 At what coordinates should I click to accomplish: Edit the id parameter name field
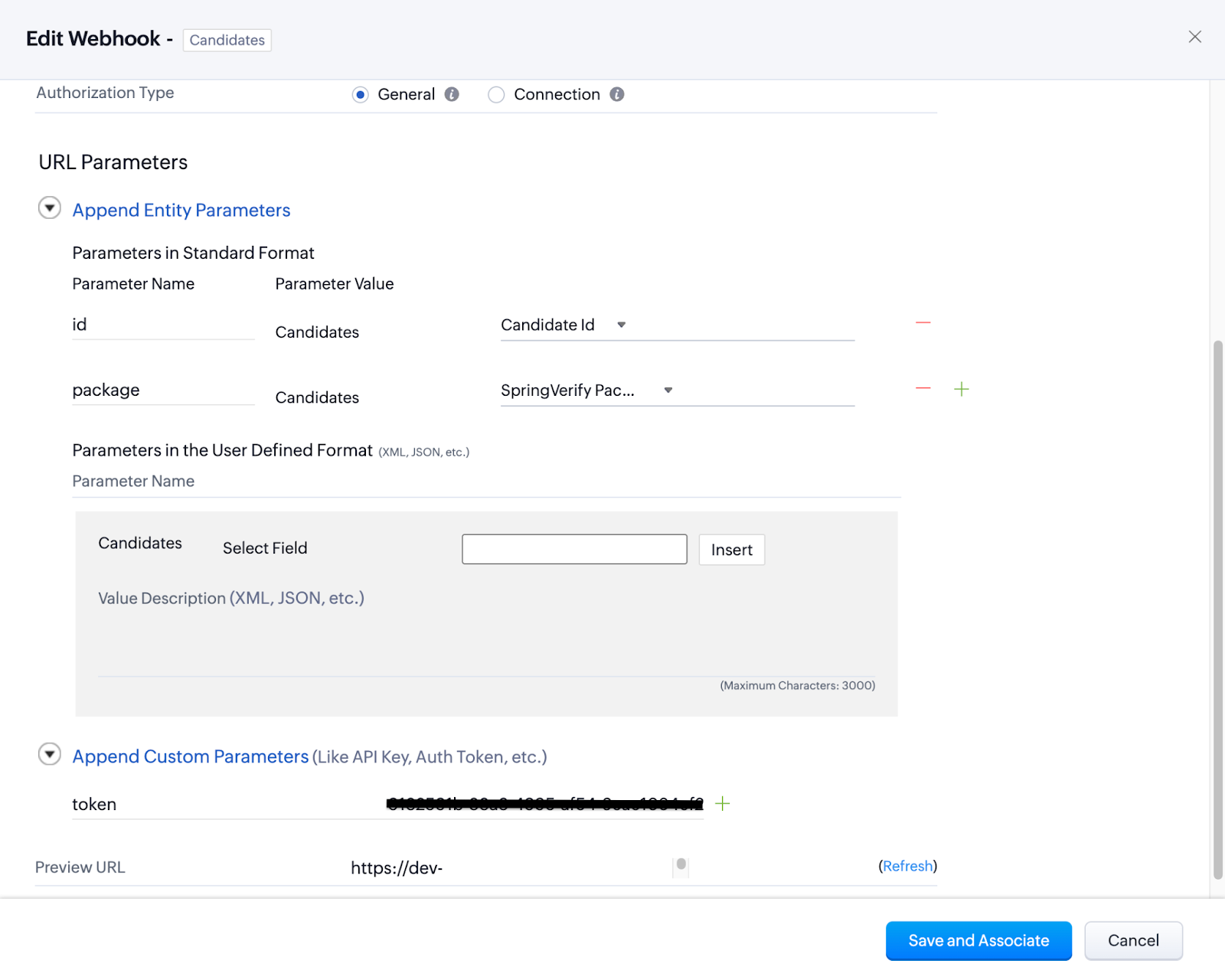[163, 325]
